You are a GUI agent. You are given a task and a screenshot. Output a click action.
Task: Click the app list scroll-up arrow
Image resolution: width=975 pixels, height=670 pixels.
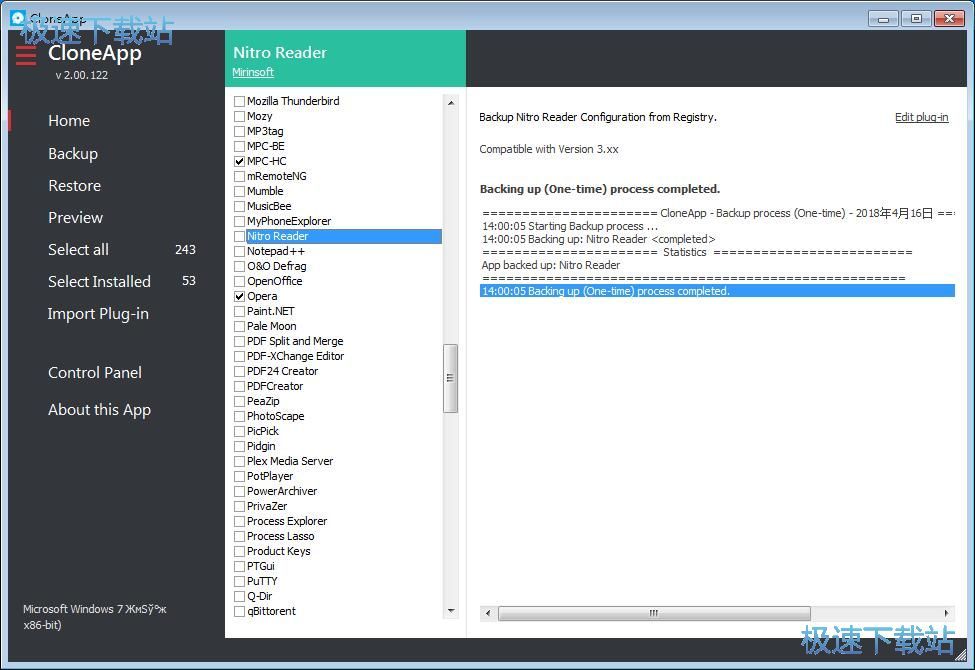(451, 103)
